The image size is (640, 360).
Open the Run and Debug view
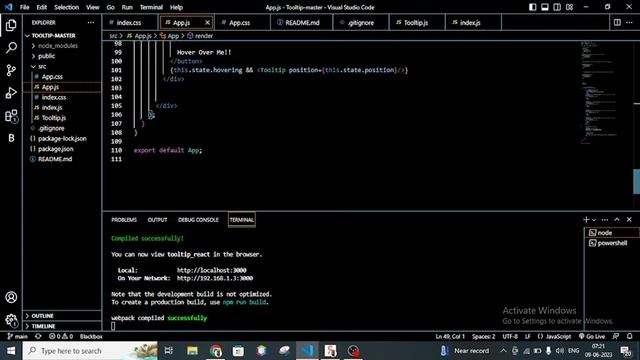point(11,93)
